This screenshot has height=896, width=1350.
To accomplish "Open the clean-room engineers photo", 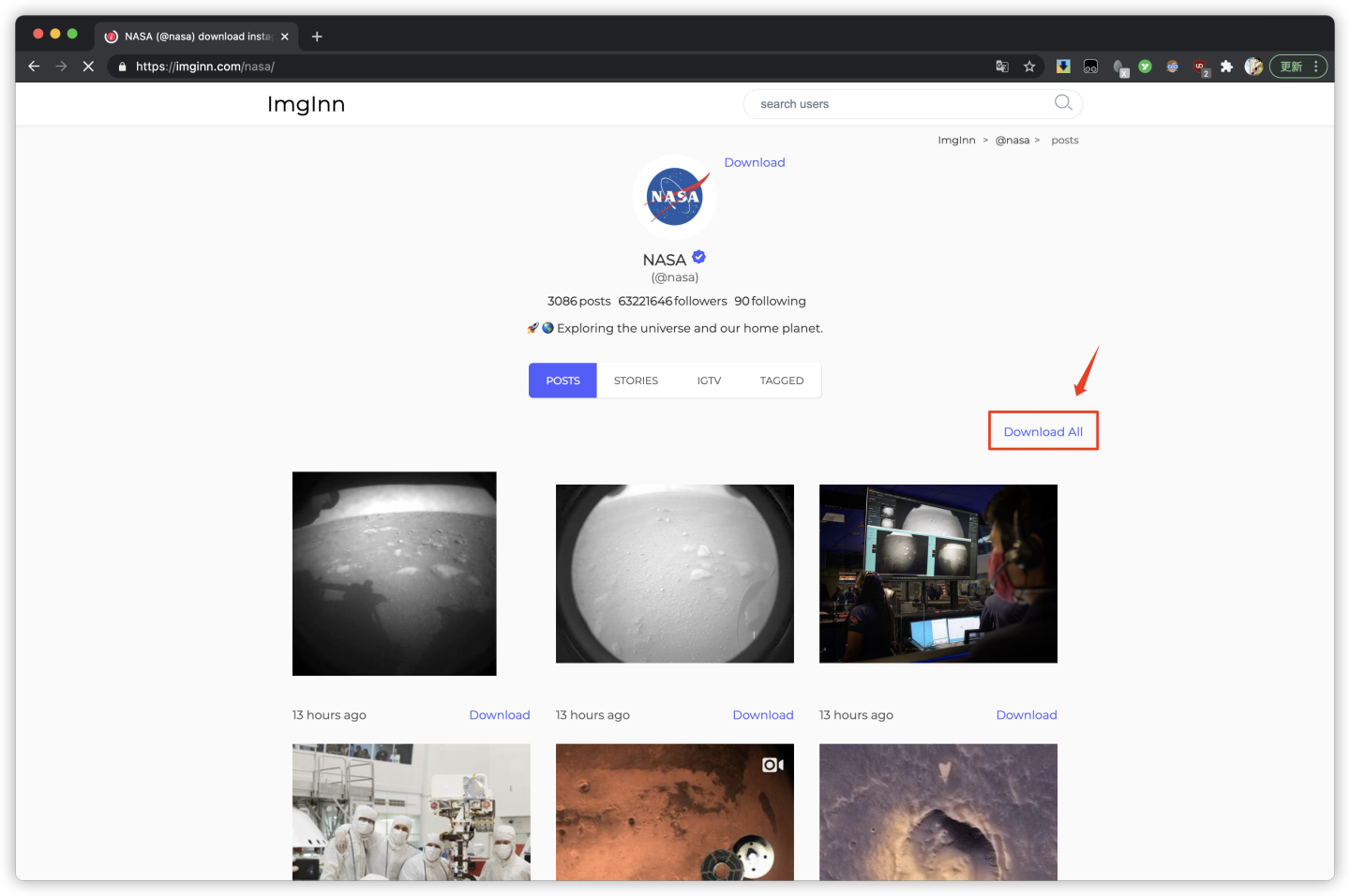I will tap(412, 812).
